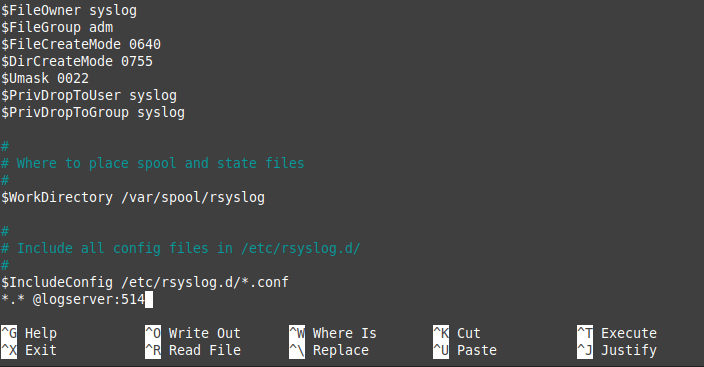Select the ^U Paste shortcut
704x367 pixels.
click(465, 350)
